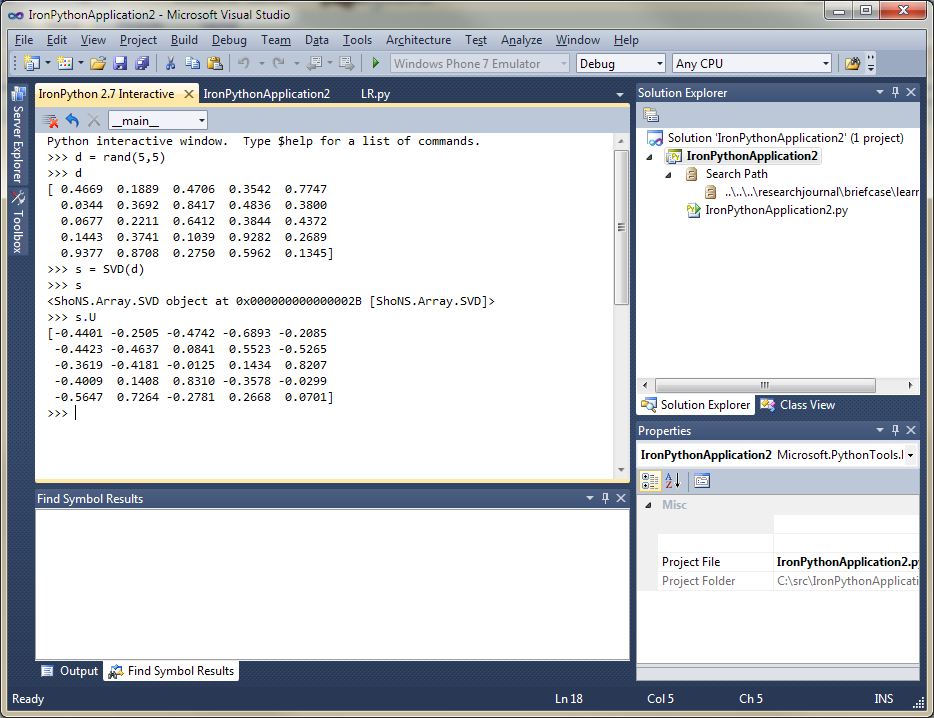Open the Debug menu

(x=229, y=40)
